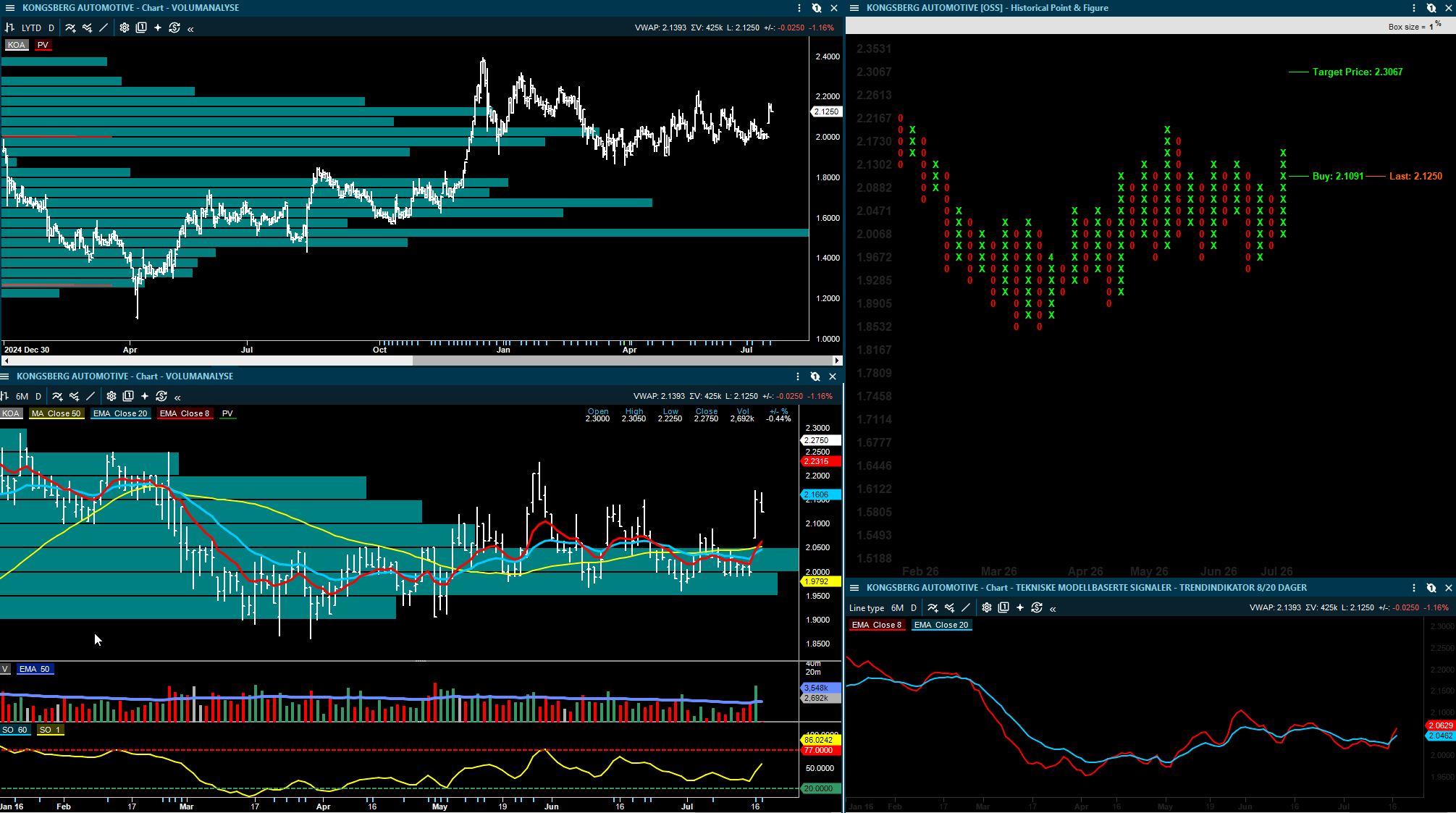Change the bar chart type in the LYTD chart toolbar

(10, 28)
